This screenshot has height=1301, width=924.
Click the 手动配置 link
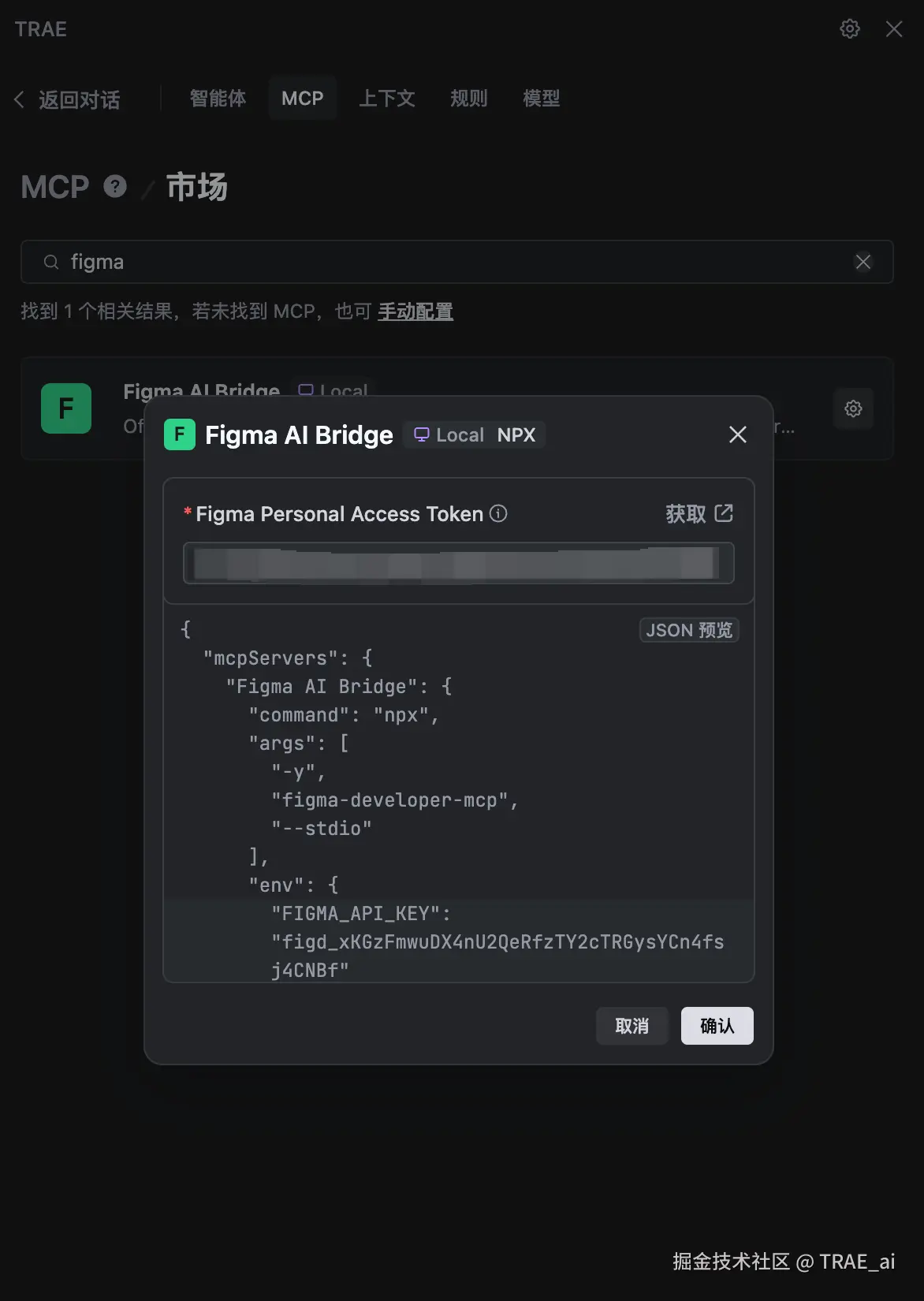415,311
